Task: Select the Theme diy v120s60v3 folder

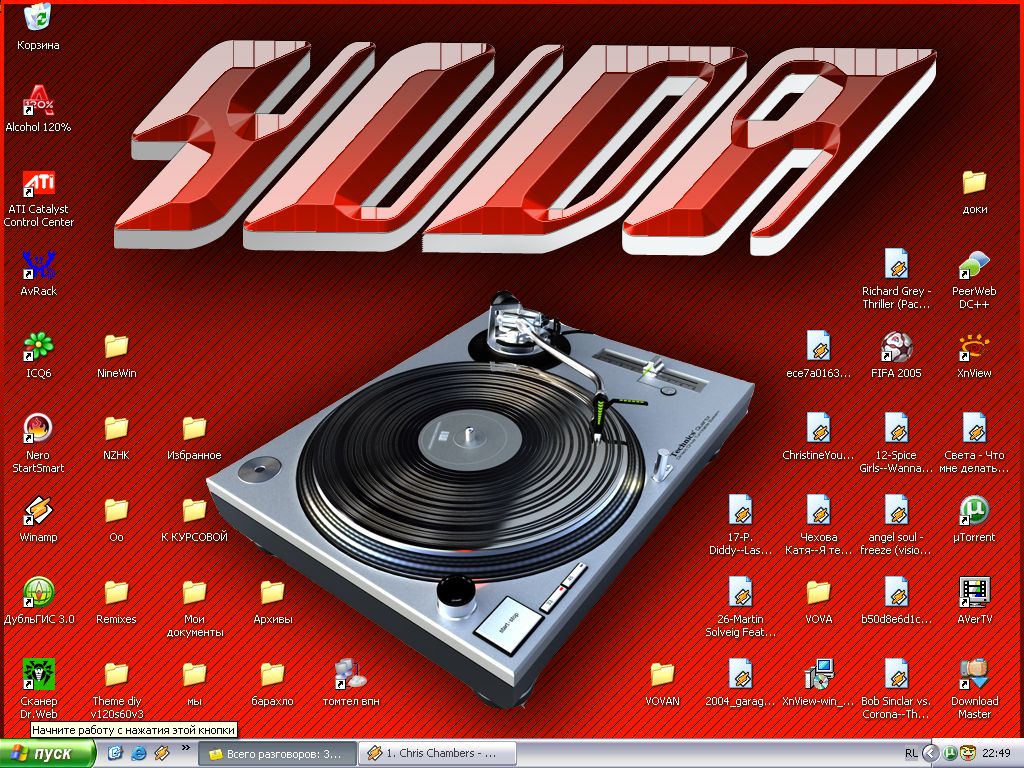Action: (x=117, y=689)
